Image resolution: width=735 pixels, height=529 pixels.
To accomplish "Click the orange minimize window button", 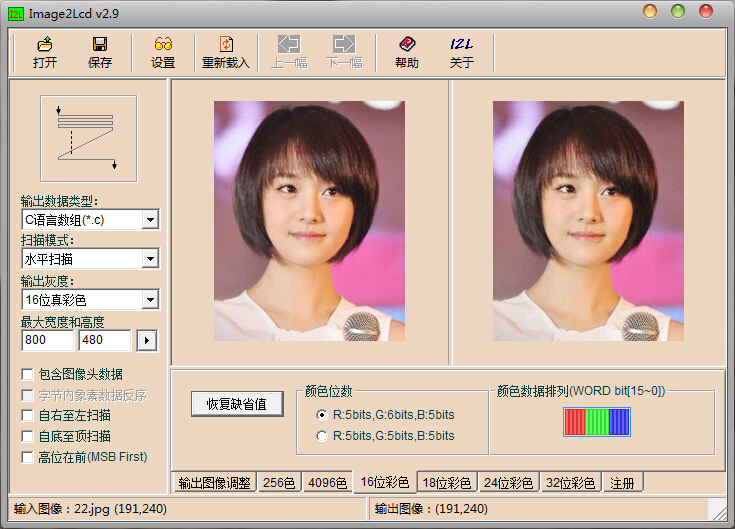I will 650,11.
